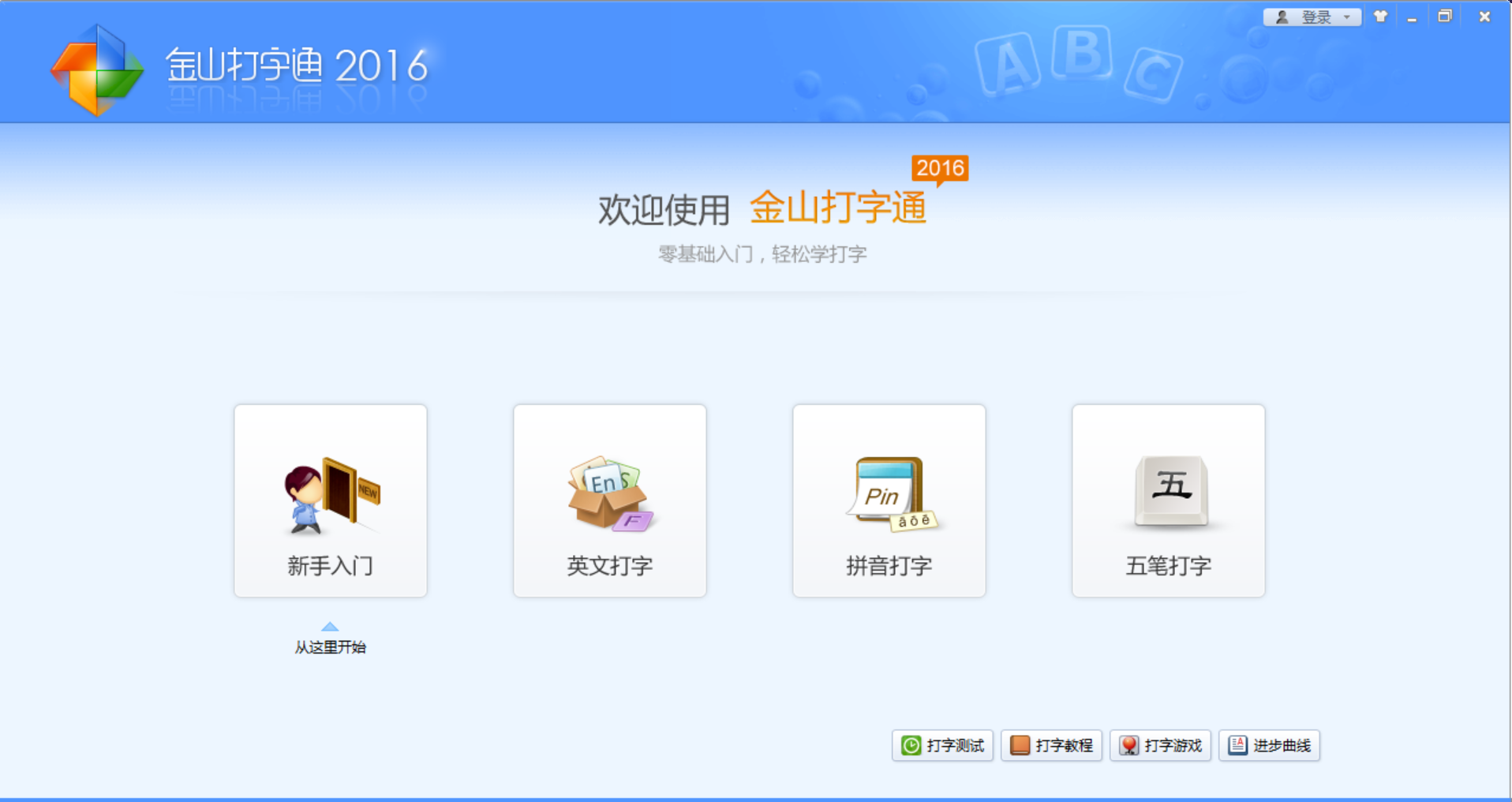Launch 打字游戏 typing games

coord(1161,744)
